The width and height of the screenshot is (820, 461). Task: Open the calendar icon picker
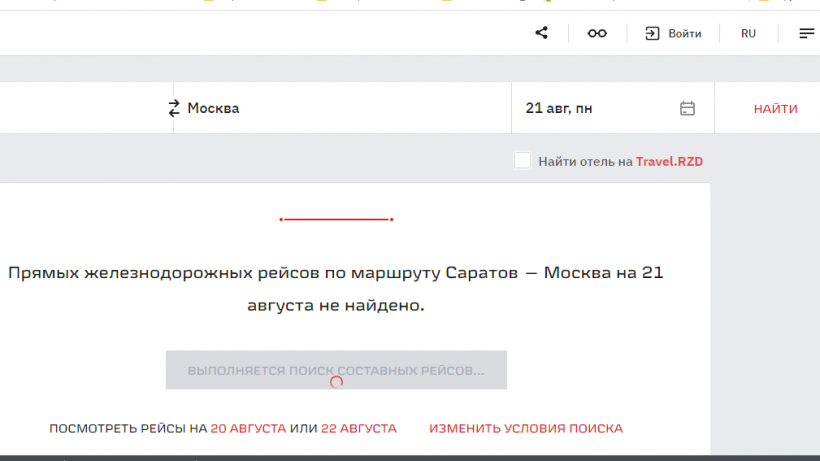tap(687, 108)
